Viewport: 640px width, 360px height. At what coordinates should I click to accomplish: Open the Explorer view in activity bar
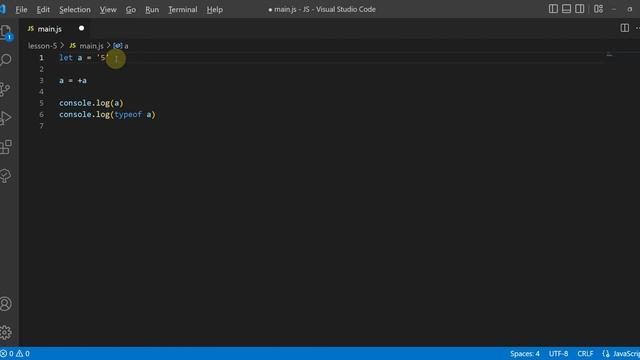[x=6, y=32]
